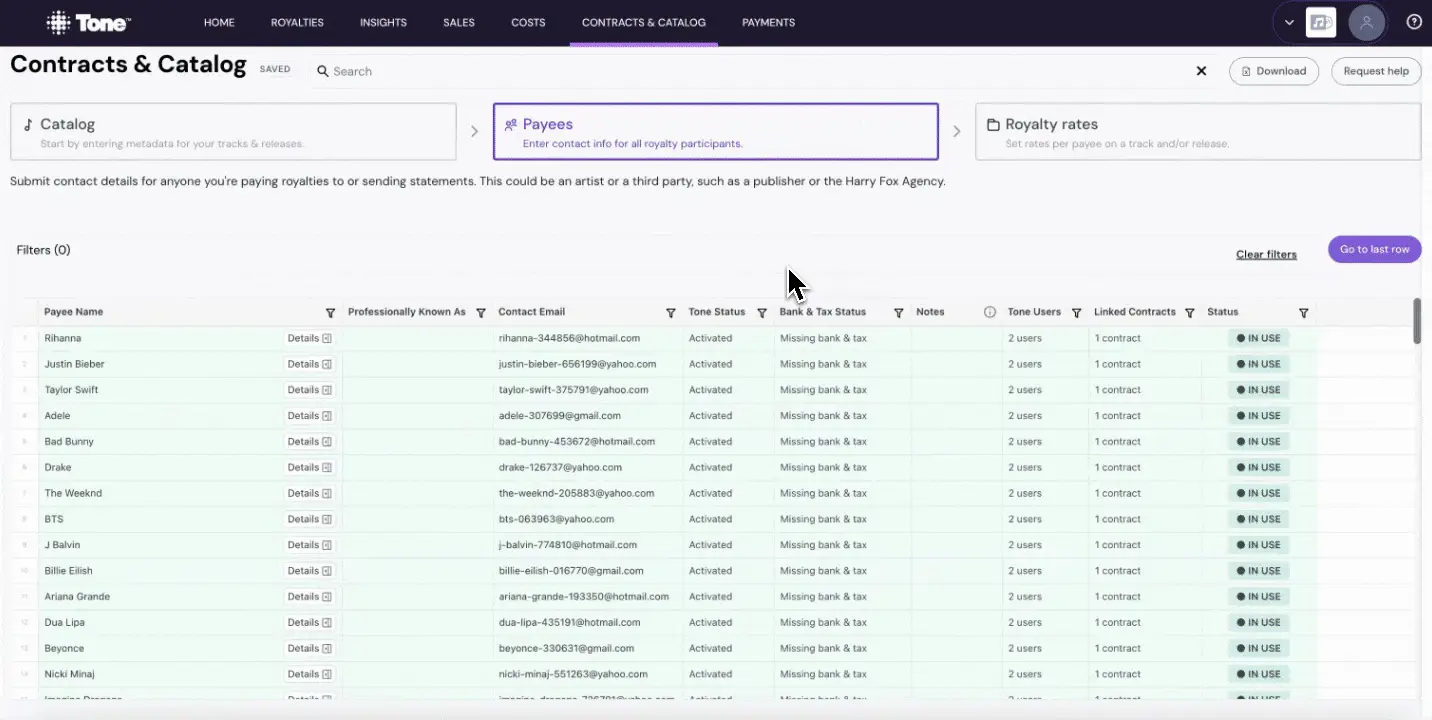Filter the Tone Status column
This screenshot has height=720, width=1432.
(x=762, y=313)
